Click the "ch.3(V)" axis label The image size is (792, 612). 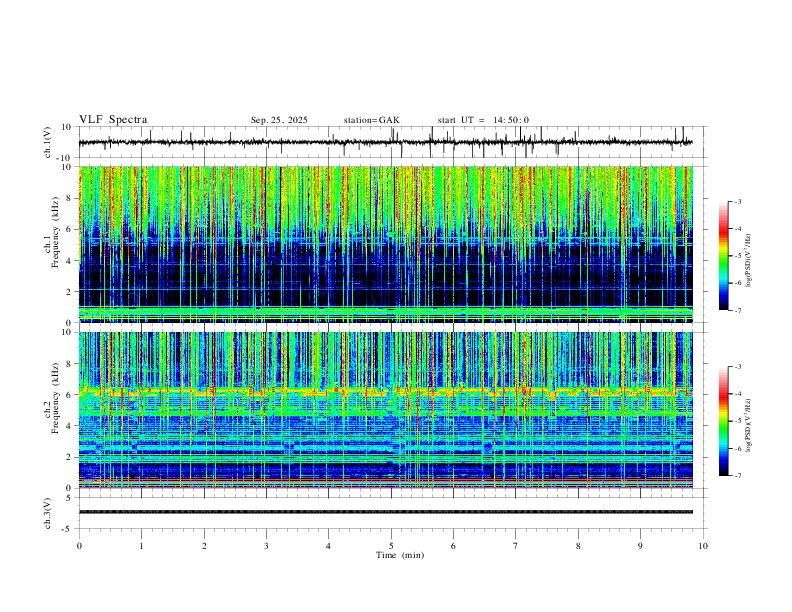tap(48, 513)
